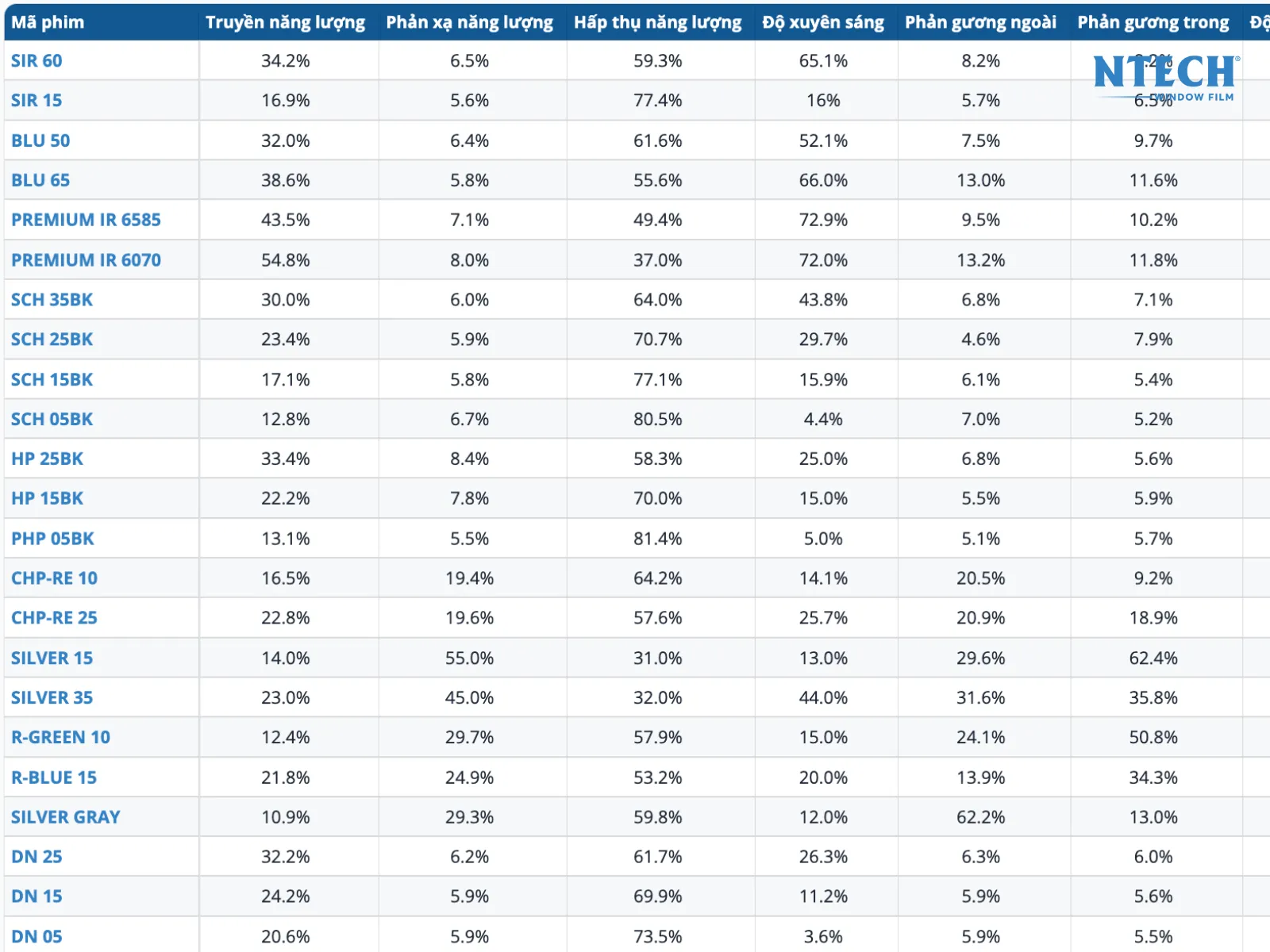
Task: Open the SIR 60 film link
Action: coord(37,61)
